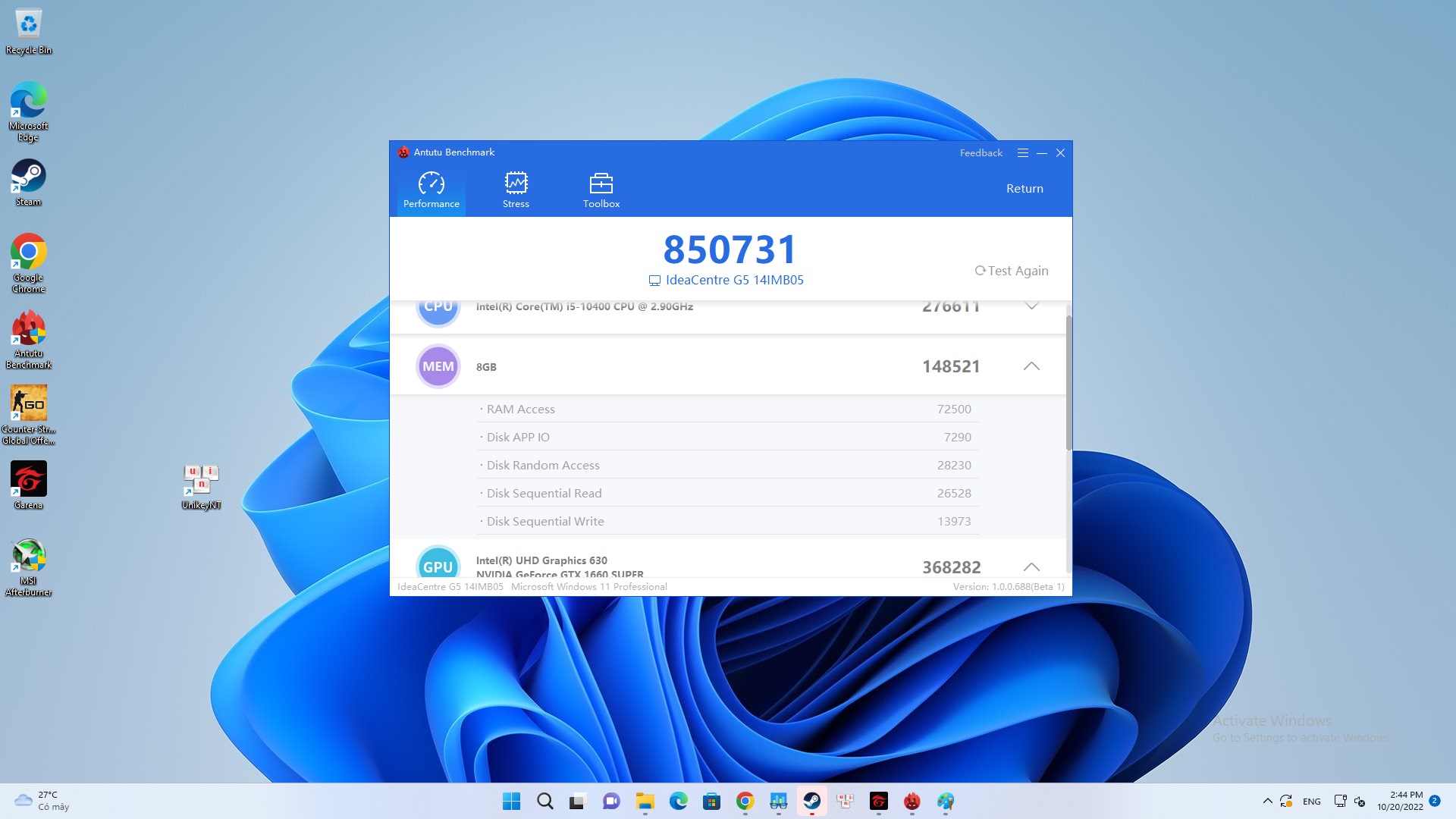
Task: Expand the CPU score section chevron
Action: [1031, 306]
